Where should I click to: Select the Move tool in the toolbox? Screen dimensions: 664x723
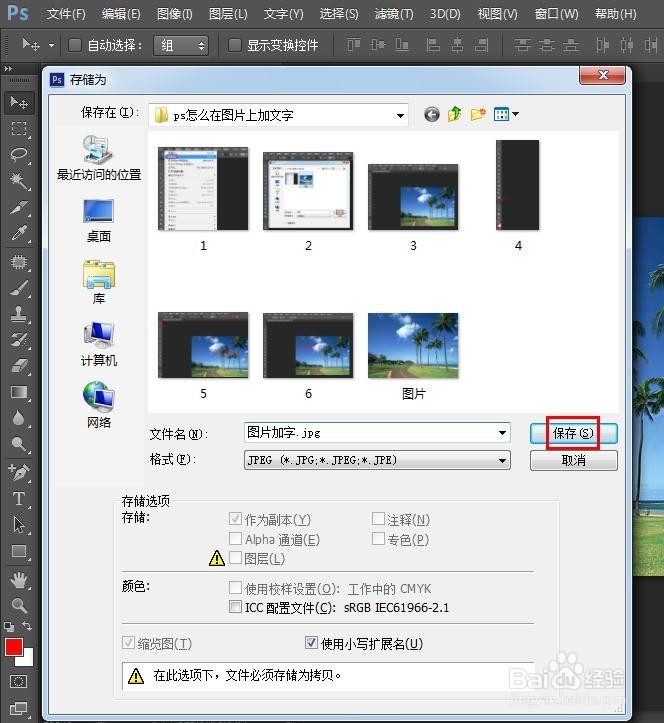tap(19, 102)
